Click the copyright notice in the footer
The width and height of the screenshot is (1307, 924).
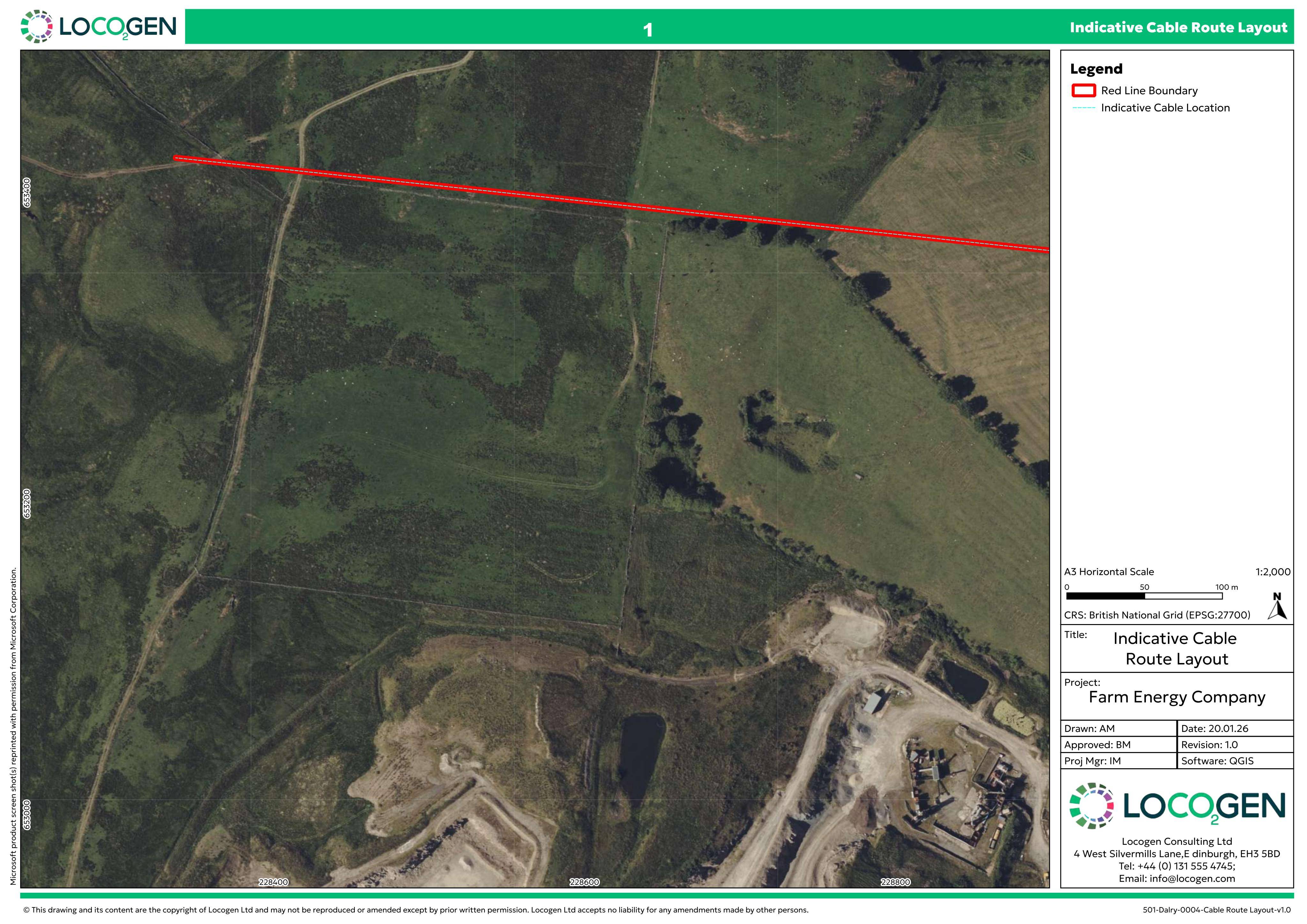point(415,910)
